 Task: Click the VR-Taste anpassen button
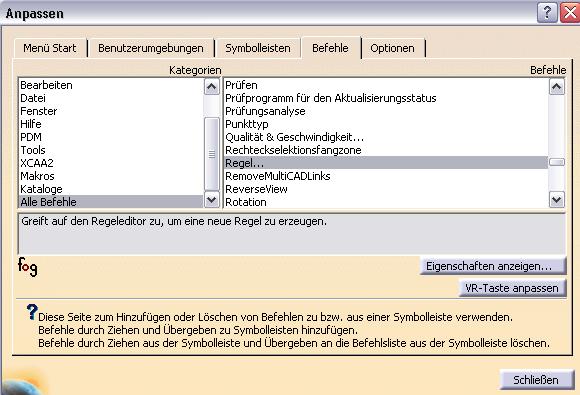click(x=512, y=288)
